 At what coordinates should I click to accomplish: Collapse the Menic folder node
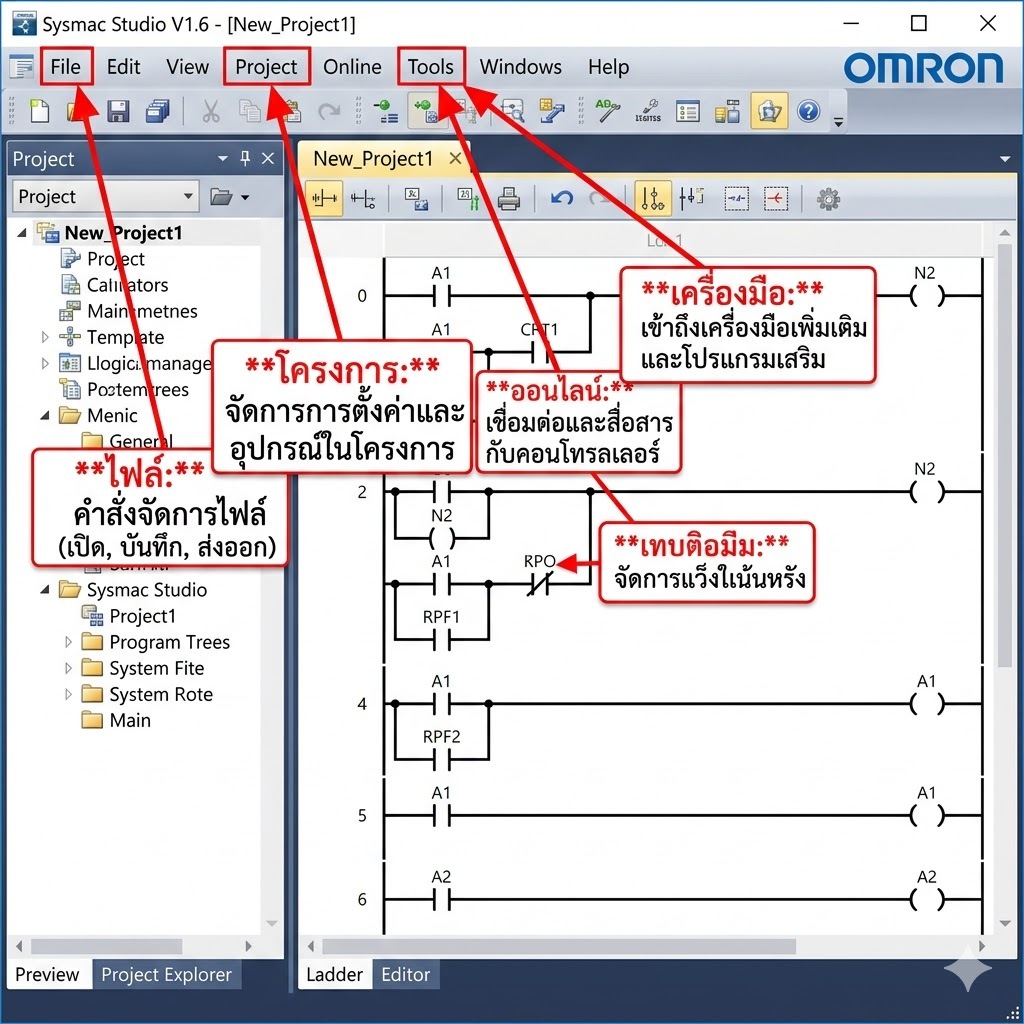click(x=45, y=415)
